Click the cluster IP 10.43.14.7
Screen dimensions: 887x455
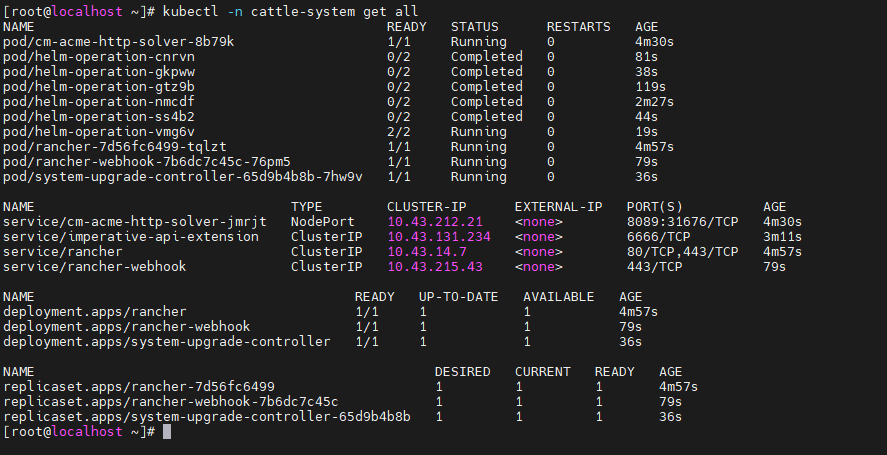click(x=427, y=251)
